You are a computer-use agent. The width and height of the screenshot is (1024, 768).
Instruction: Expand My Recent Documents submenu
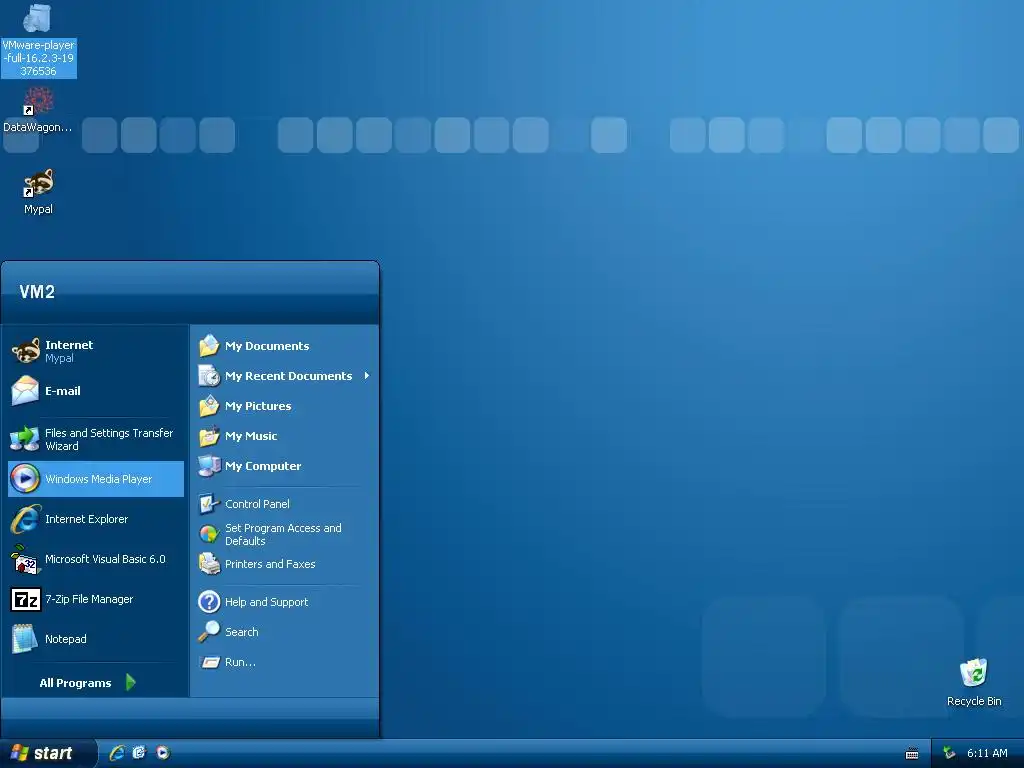284,376
